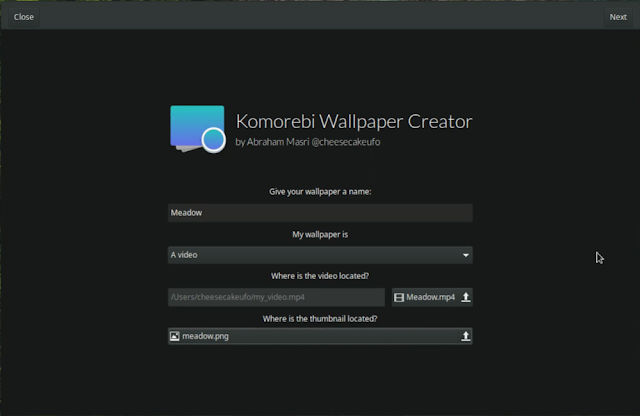Click the 'by Abraham Masri @cheesecakeufo' text
Viewport: 640px width, 416px height.
coord(308,142)
